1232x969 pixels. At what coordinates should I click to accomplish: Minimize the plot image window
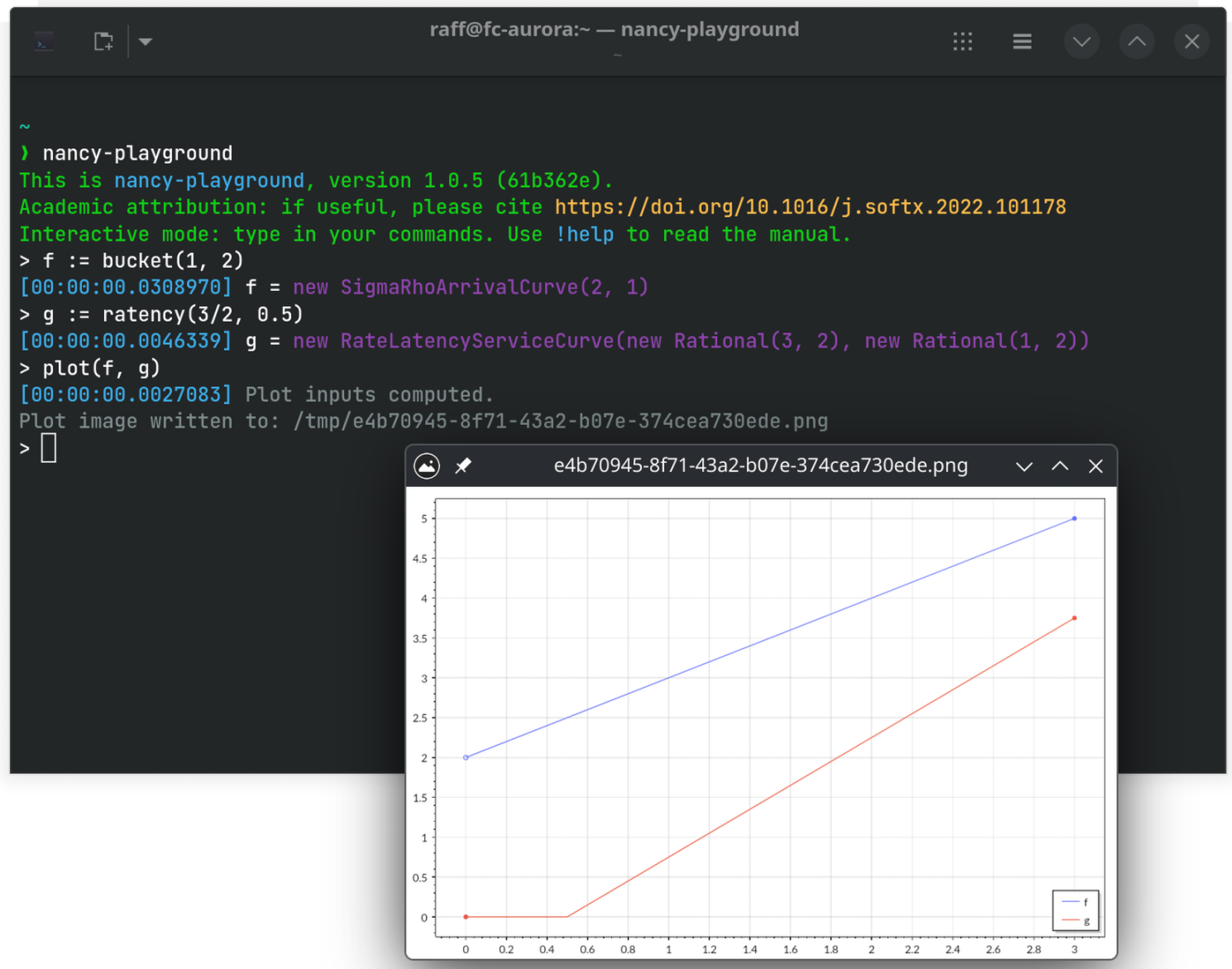click(1024, 466)
